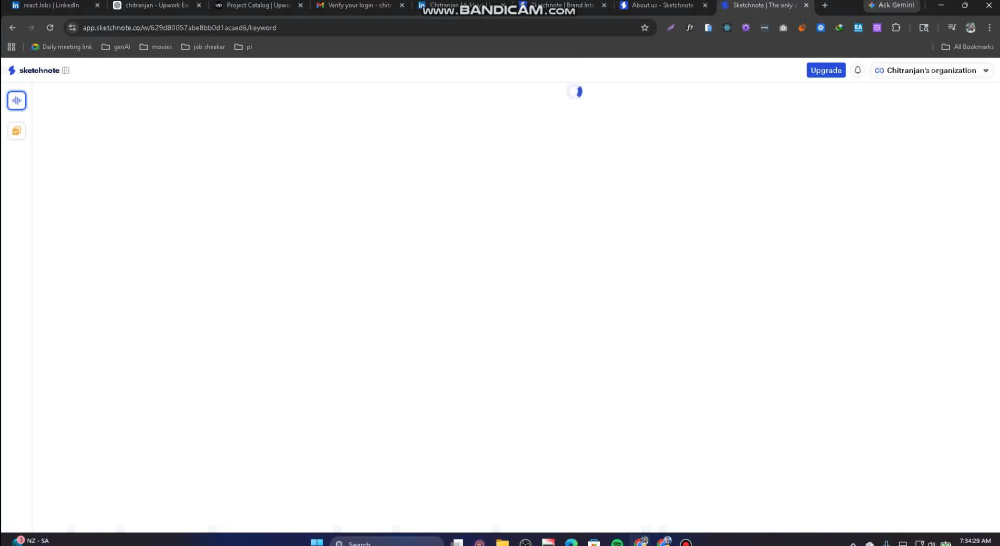Click the camera extension icon
Screen dimensions: 1000x546
point(783,28)
